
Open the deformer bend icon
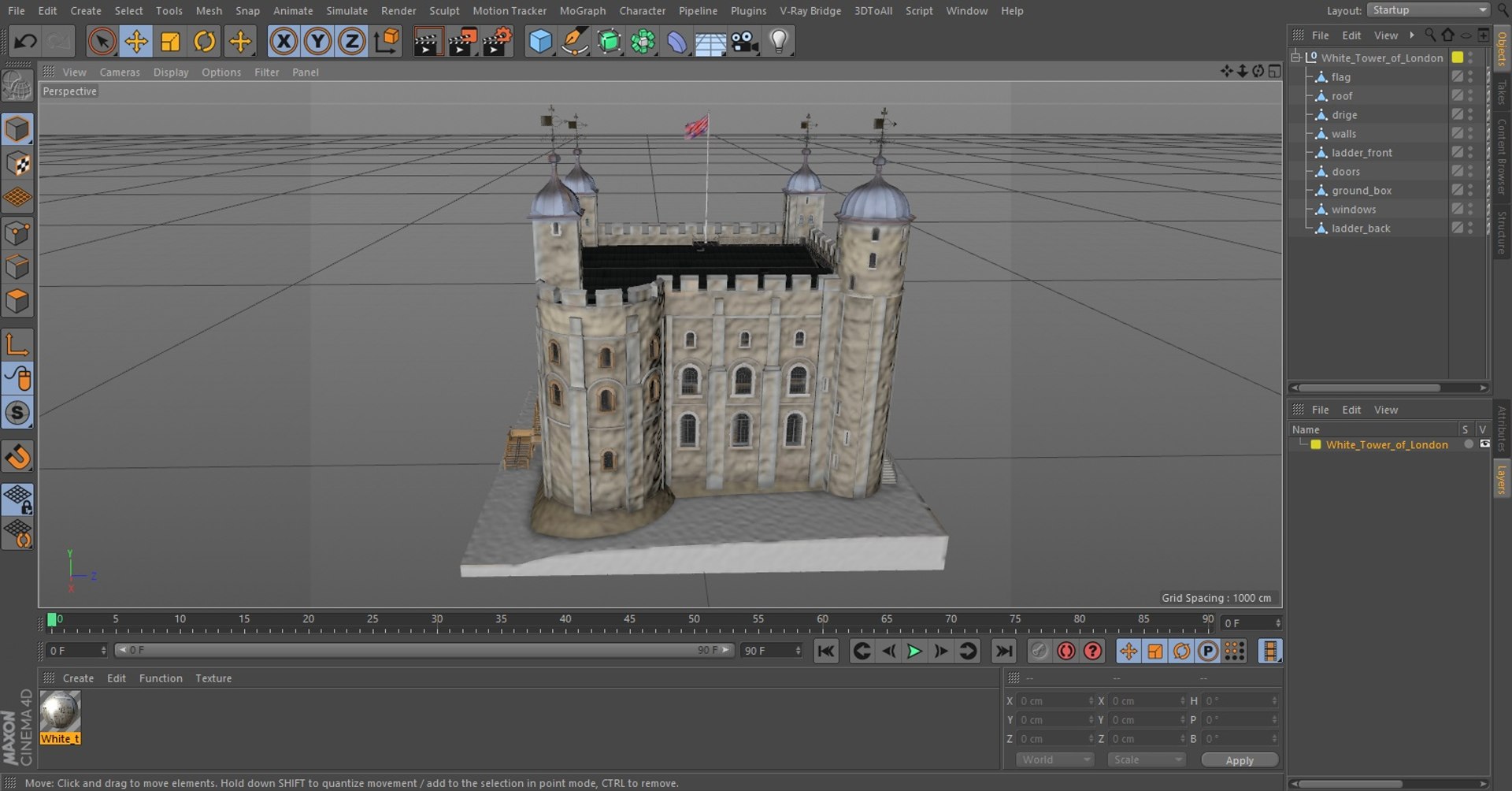coord(676,41)
